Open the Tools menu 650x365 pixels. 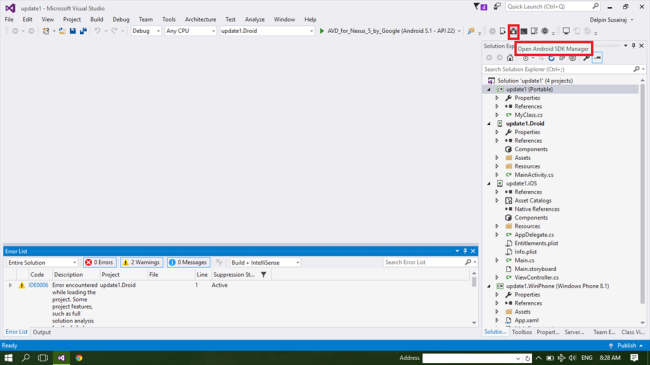click(x=169, y=19)
